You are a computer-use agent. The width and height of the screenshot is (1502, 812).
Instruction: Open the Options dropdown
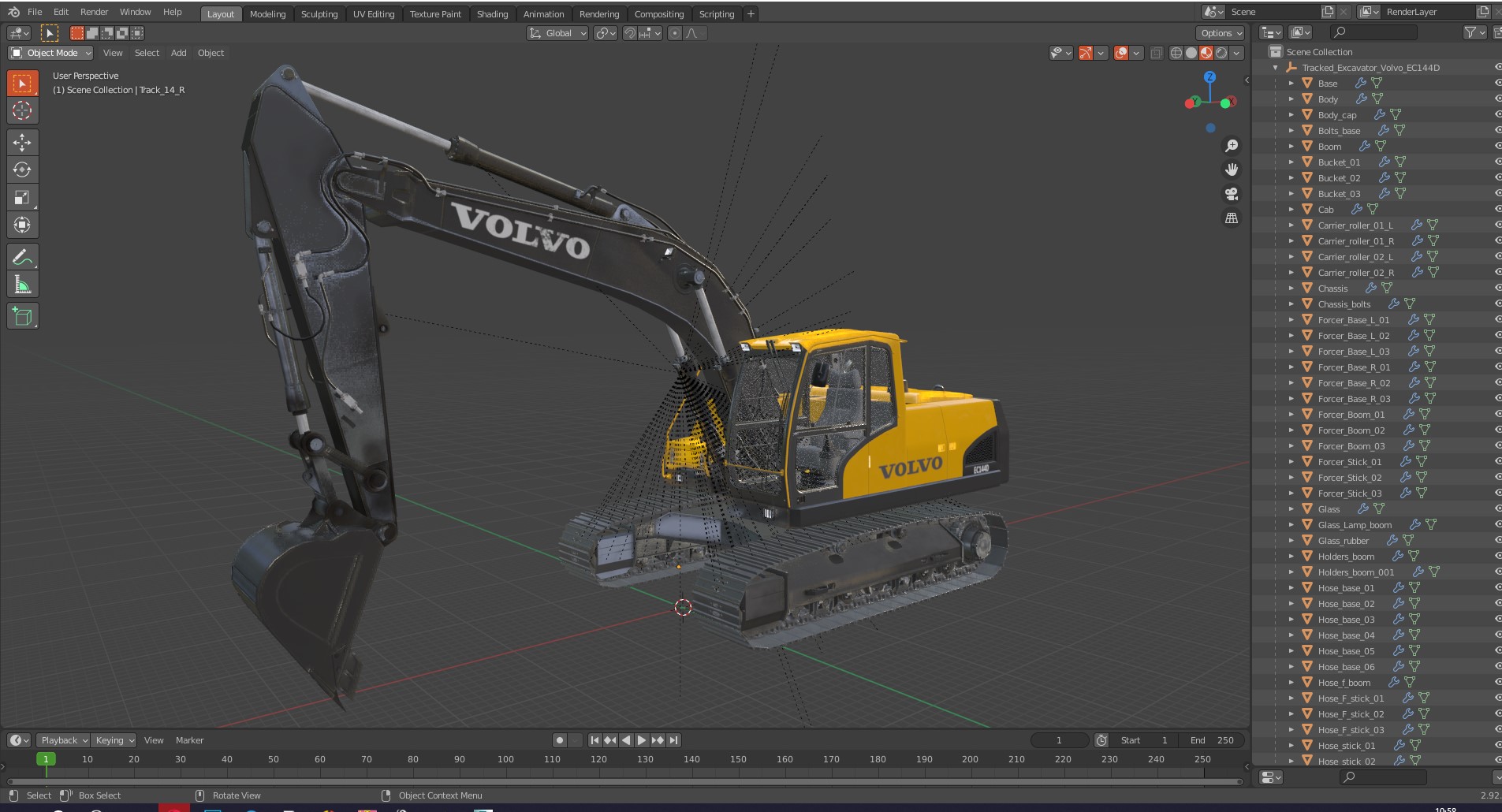pos(1220,33)
